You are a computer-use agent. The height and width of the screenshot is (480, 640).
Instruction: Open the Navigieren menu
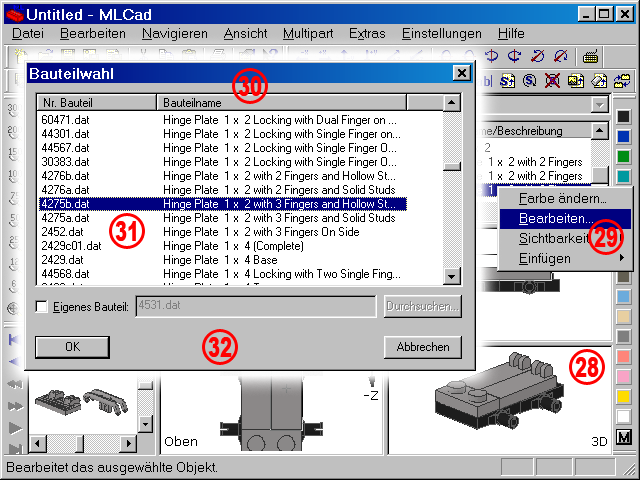pyautogui.click(x=175, y=33)
